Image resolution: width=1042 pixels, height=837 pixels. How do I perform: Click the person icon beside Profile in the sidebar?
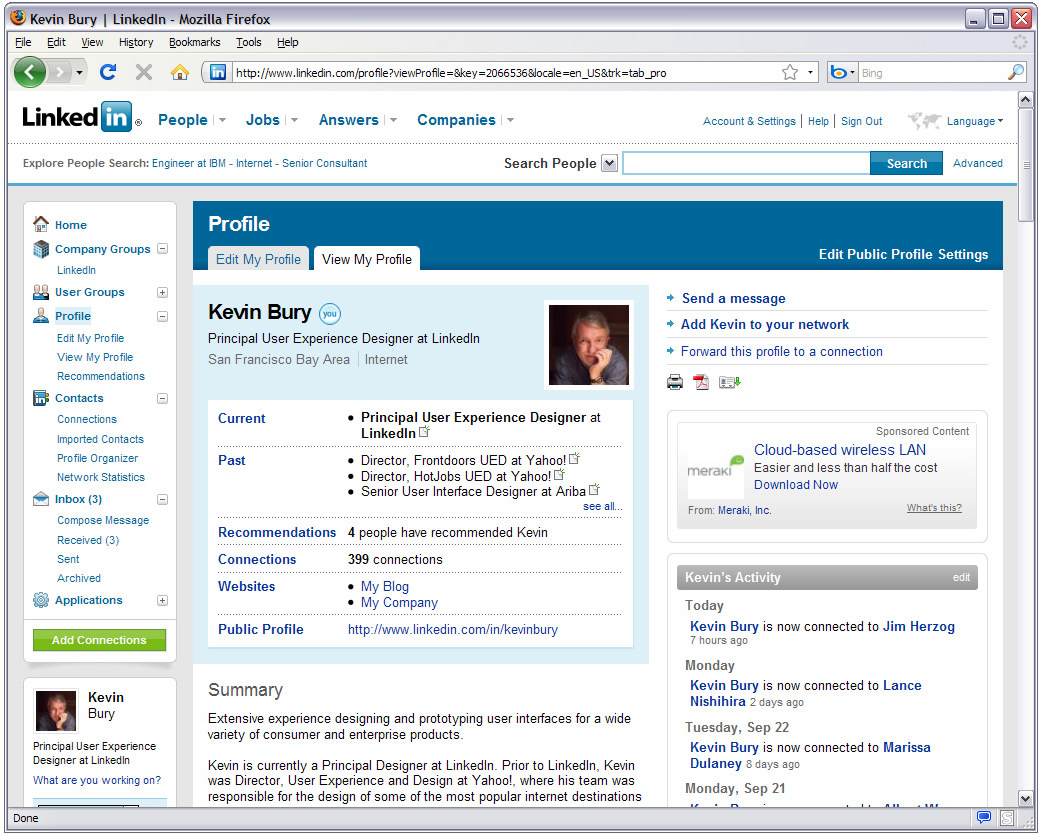(x=41, y=316)
